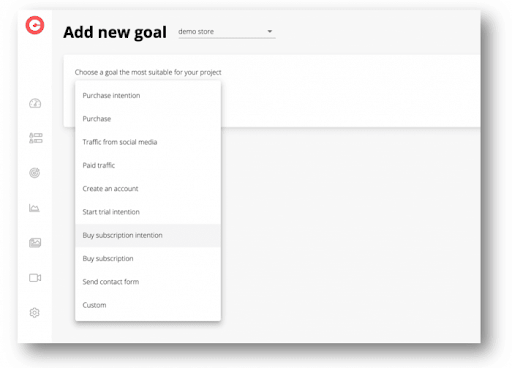The height and width of the screenshot is (368, 512).
Task: Open the settings gear sidebar icon
Action: 34,313
